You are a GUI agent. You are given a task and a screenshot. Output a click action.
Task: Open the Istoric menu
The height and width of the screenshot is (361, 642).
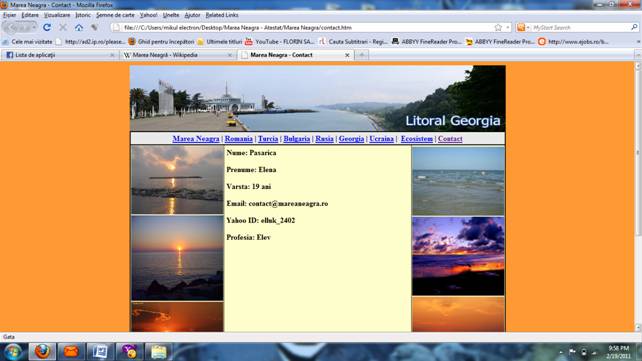pos(83,15)
